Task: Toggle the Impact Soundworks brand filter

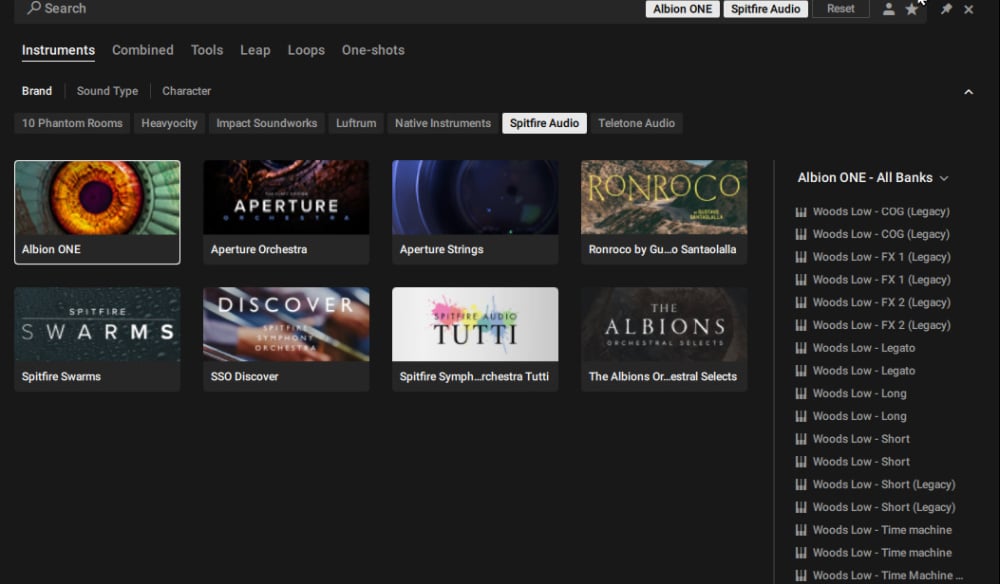Action: (x=267, y=123)
